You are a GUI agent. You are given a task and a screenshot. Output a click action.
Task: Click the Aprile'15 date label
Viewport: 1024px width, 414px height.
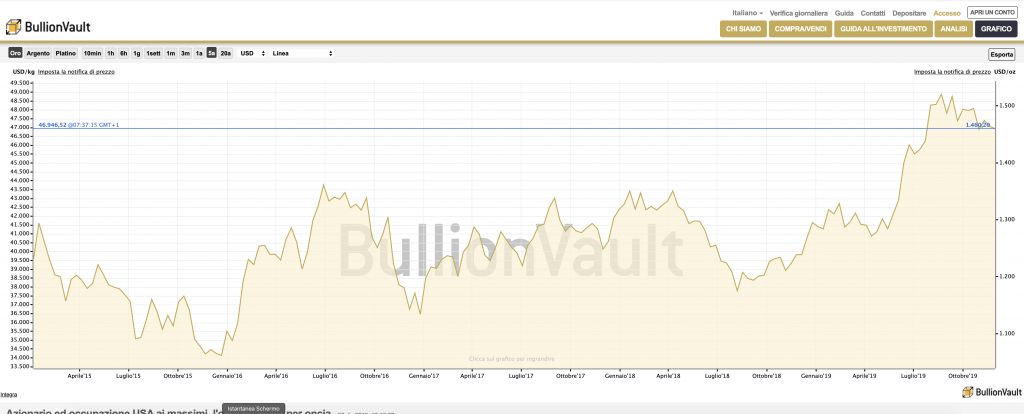click(79, 376)
